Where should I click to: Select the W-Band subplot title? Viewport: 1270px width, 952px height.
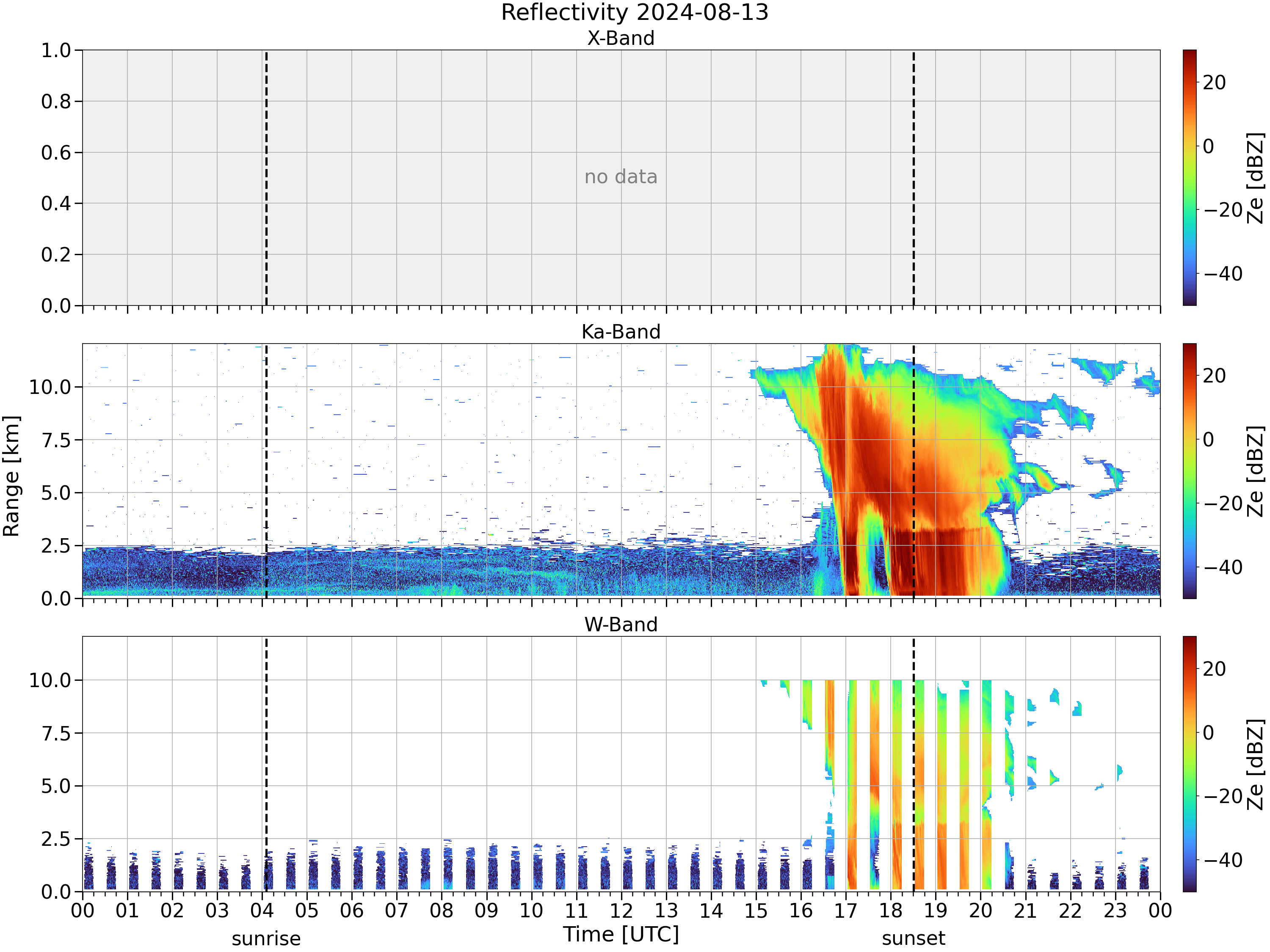point(621,625)
